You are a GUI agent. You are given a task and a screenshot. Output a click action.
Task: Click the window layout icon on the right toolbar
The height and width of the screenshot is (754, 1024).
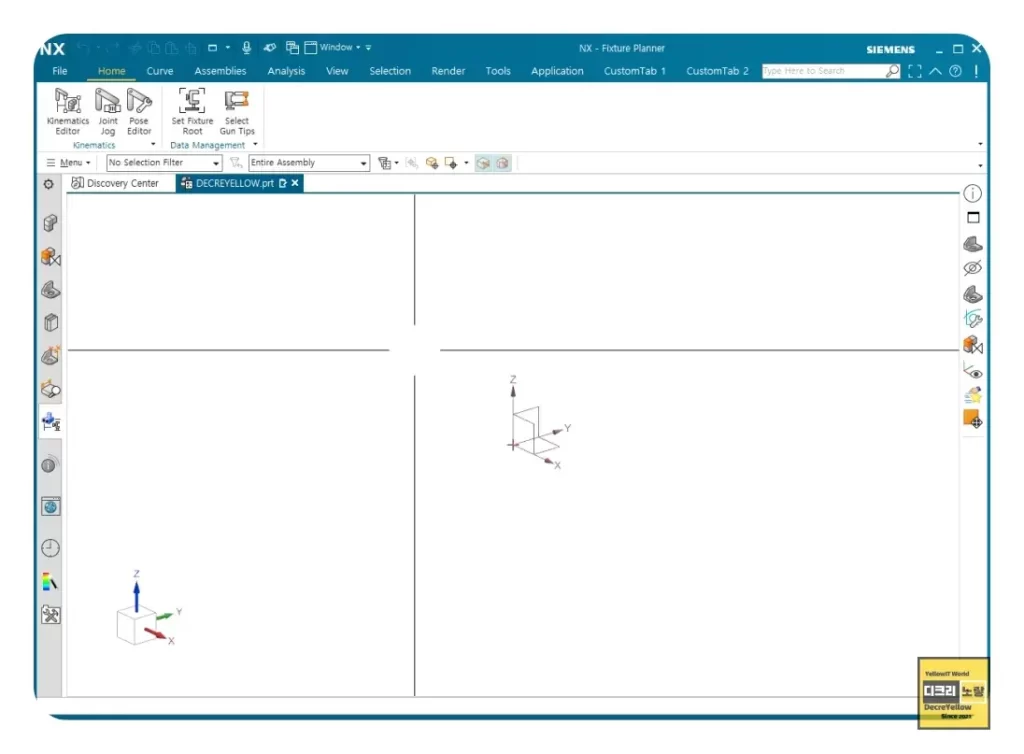point(973,217)
